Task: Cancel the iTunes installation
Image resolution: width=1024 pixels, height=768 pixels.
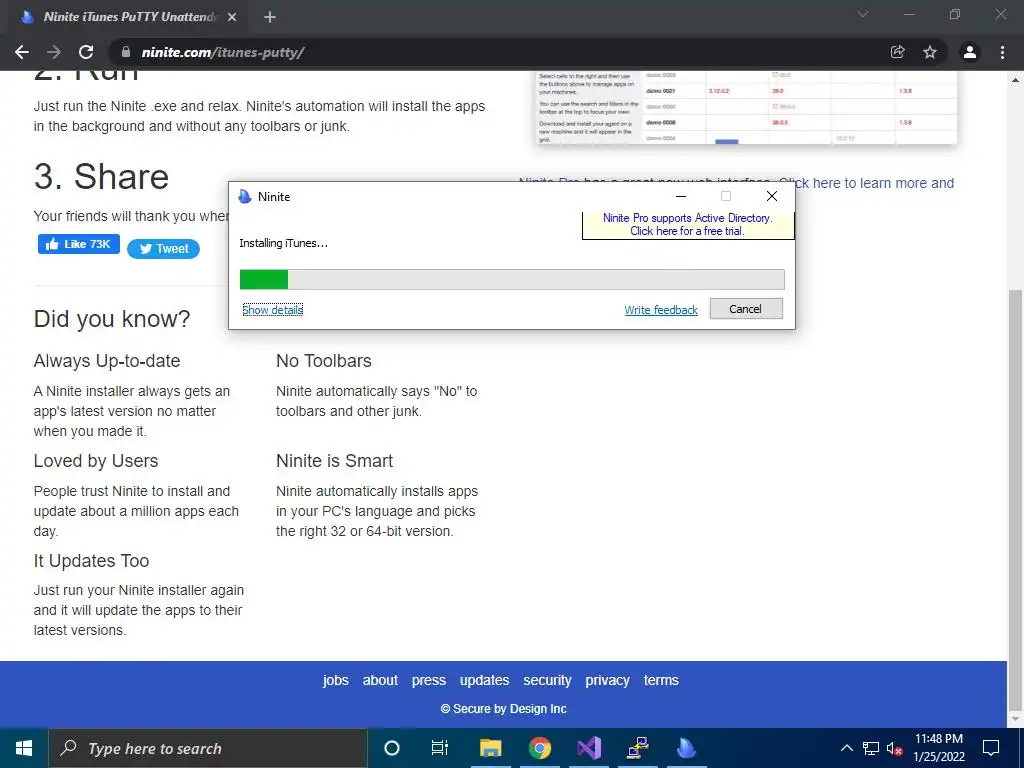Action: (746, 309)
